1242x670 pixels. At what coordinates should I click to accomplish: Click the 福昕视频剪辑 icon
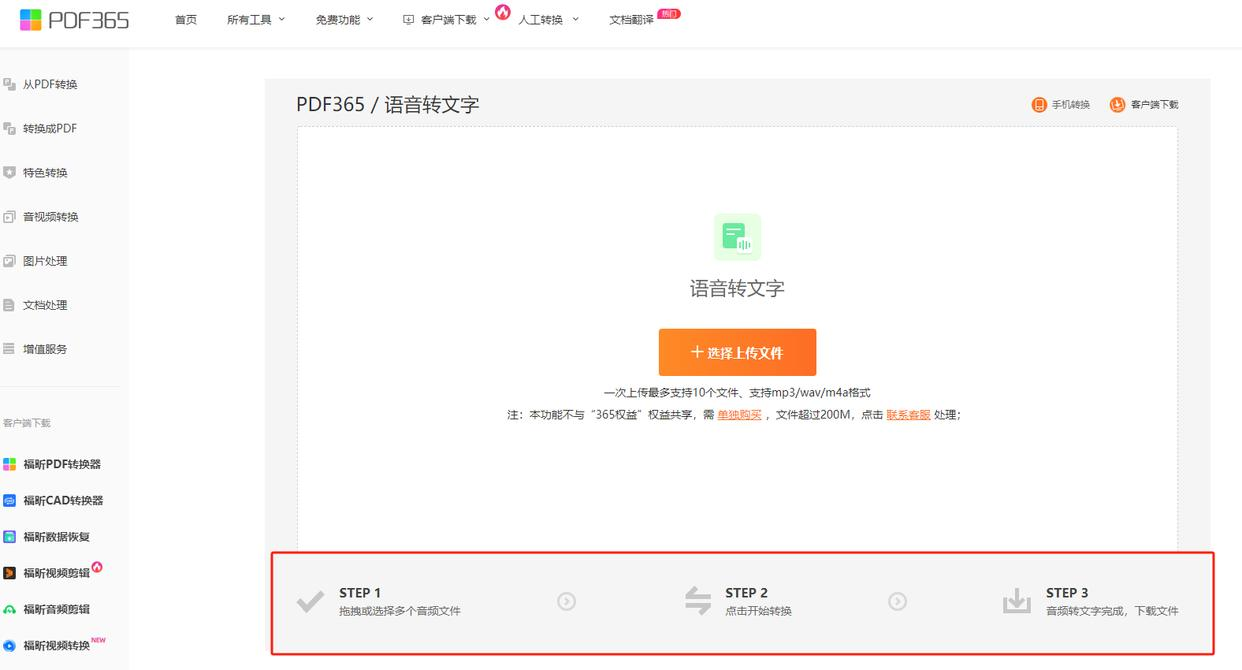point(10,573)
